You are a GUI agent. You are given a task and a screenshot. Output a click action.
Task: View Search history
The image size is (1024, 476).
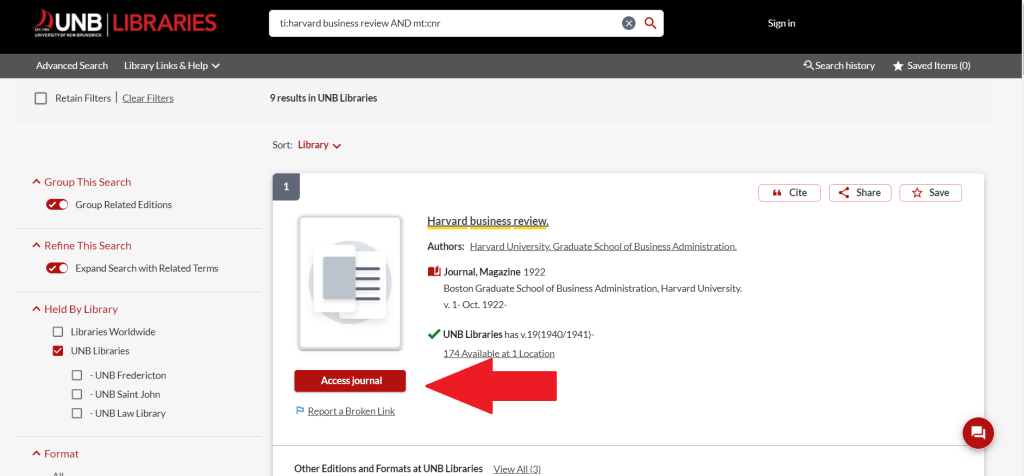coord(839,66)
